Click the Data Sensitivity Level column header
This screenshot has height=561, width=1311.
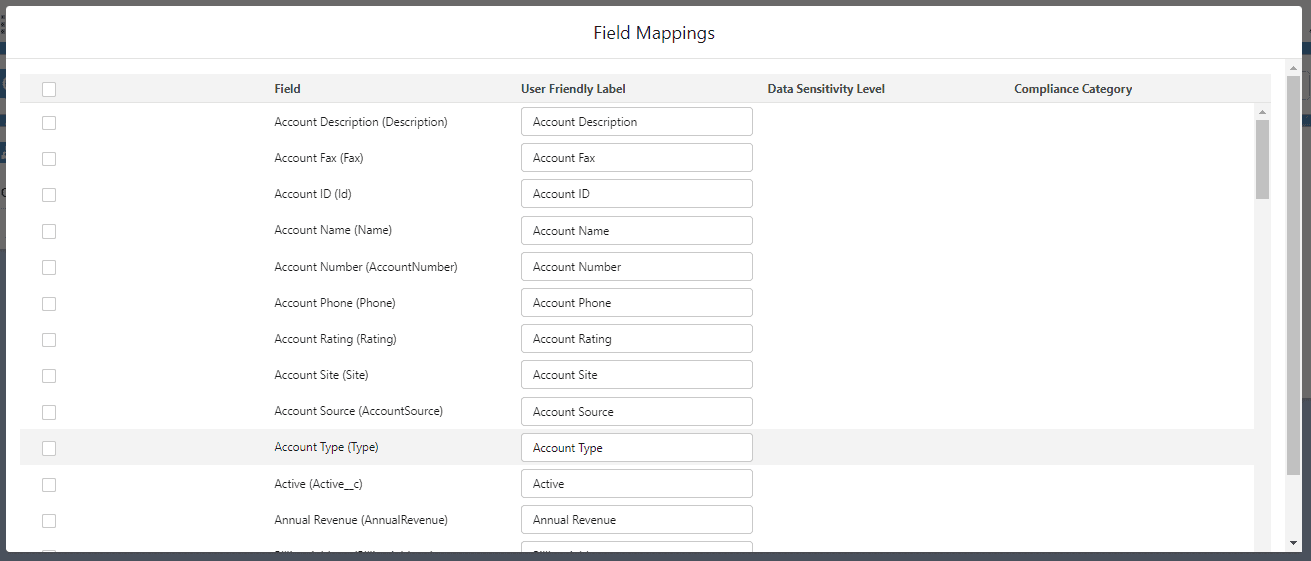826,89
